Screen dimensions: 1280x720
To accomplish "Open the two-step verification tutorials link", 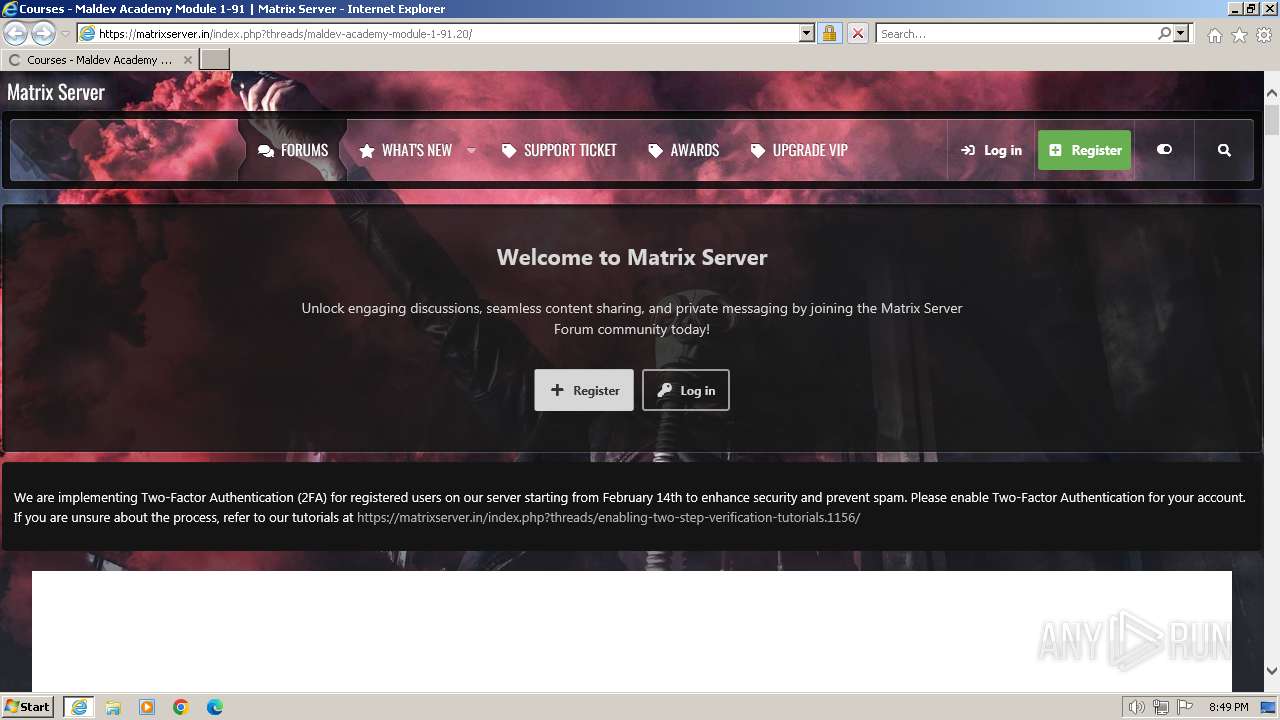I will (x=608, y=518).
